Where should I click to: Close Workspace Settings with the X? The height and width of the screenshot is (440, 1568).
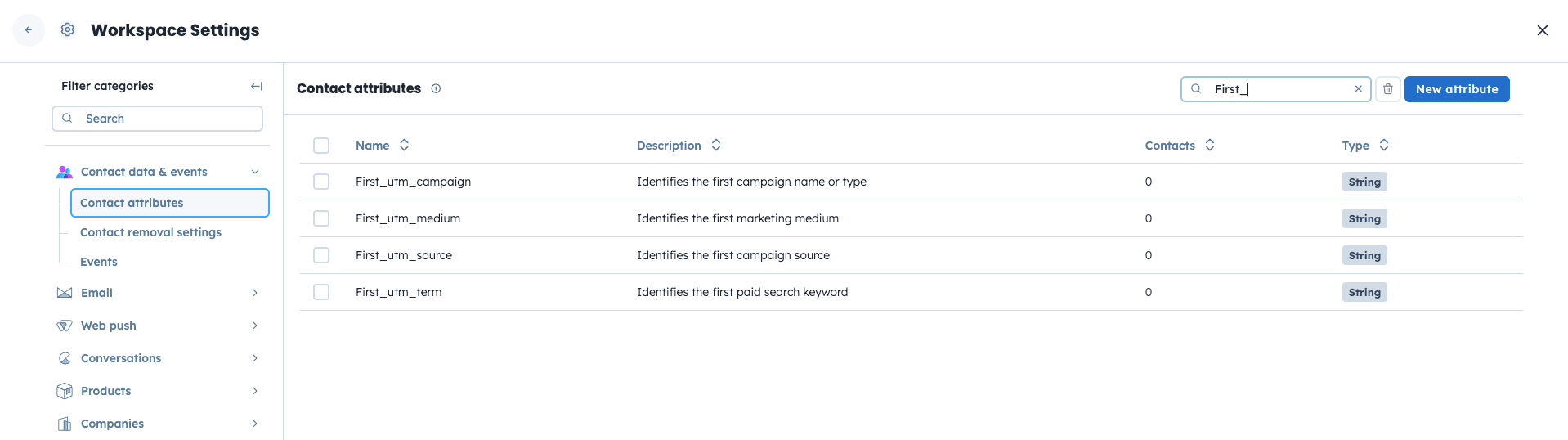1542,30
